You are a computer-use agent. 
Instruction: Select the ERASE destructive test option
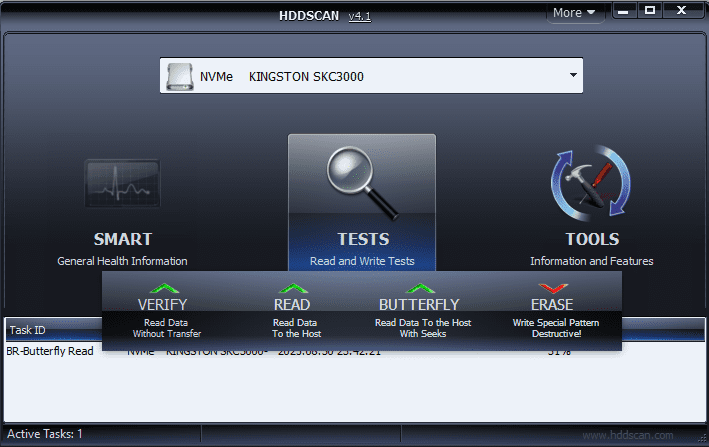[554, 311]
